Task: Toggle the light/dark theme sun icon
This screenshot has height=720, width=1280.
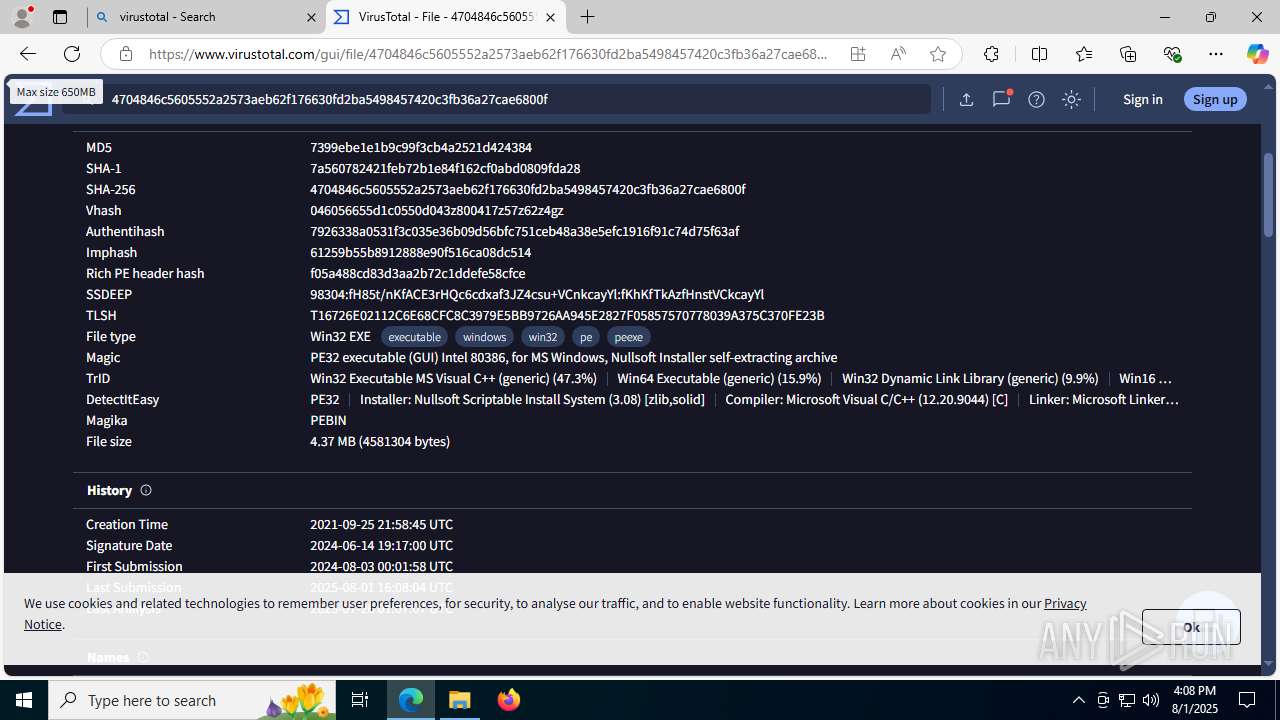Action: click(x=1071, y=99)
